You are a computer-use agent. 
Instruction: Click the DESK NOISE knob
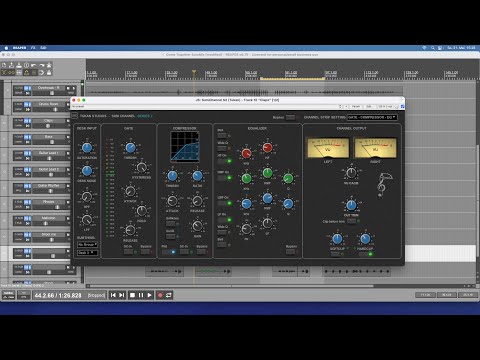point(87,171)
